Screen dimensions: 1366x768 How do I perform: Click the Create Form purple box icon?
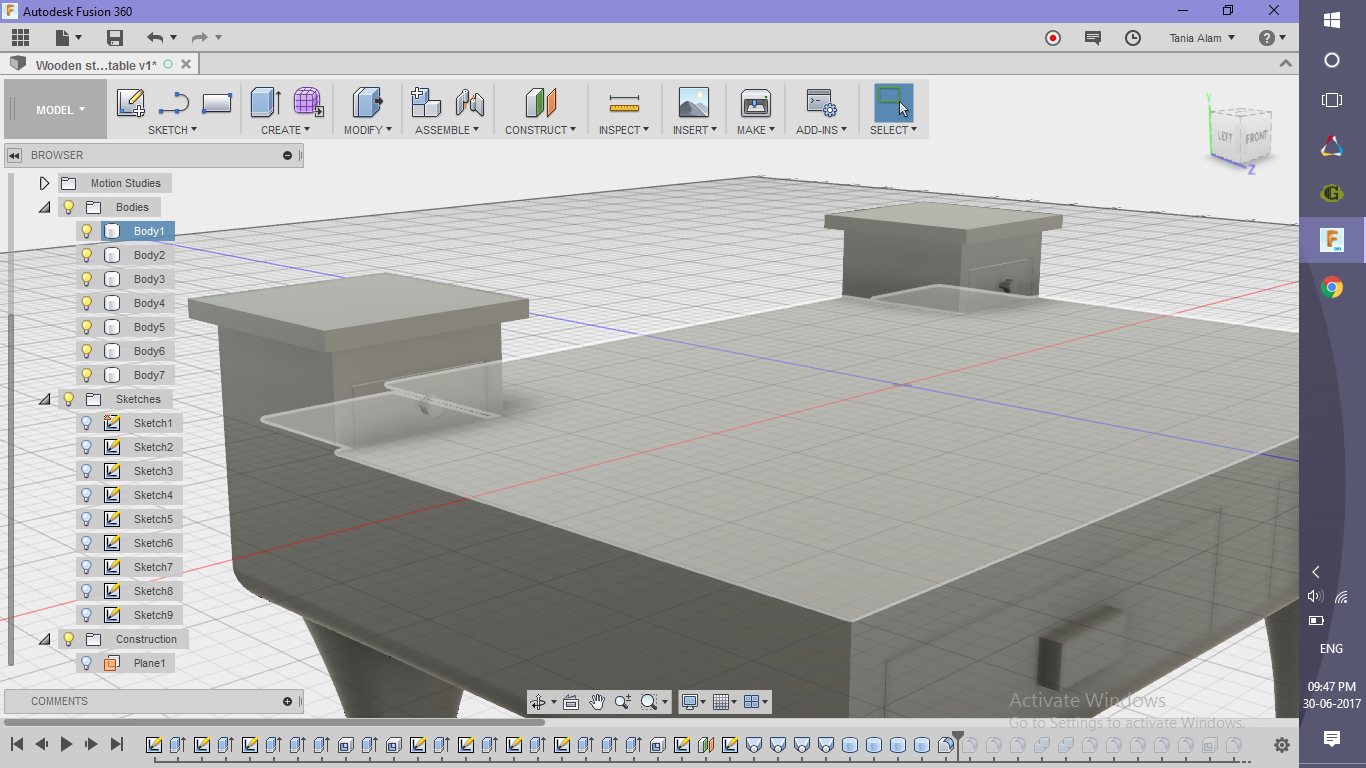point(308,102)
